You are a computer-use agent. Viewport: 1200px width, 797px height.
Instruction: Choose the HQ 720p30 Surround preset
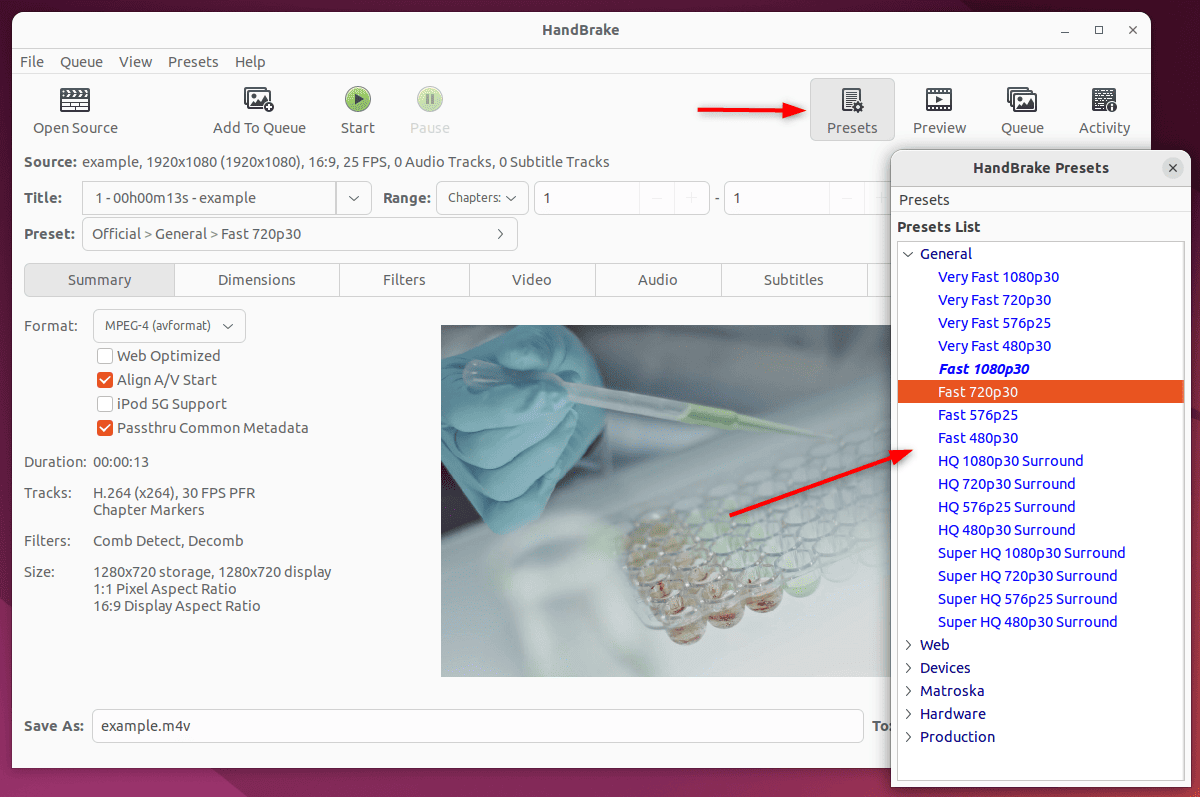coord(1006,483)
